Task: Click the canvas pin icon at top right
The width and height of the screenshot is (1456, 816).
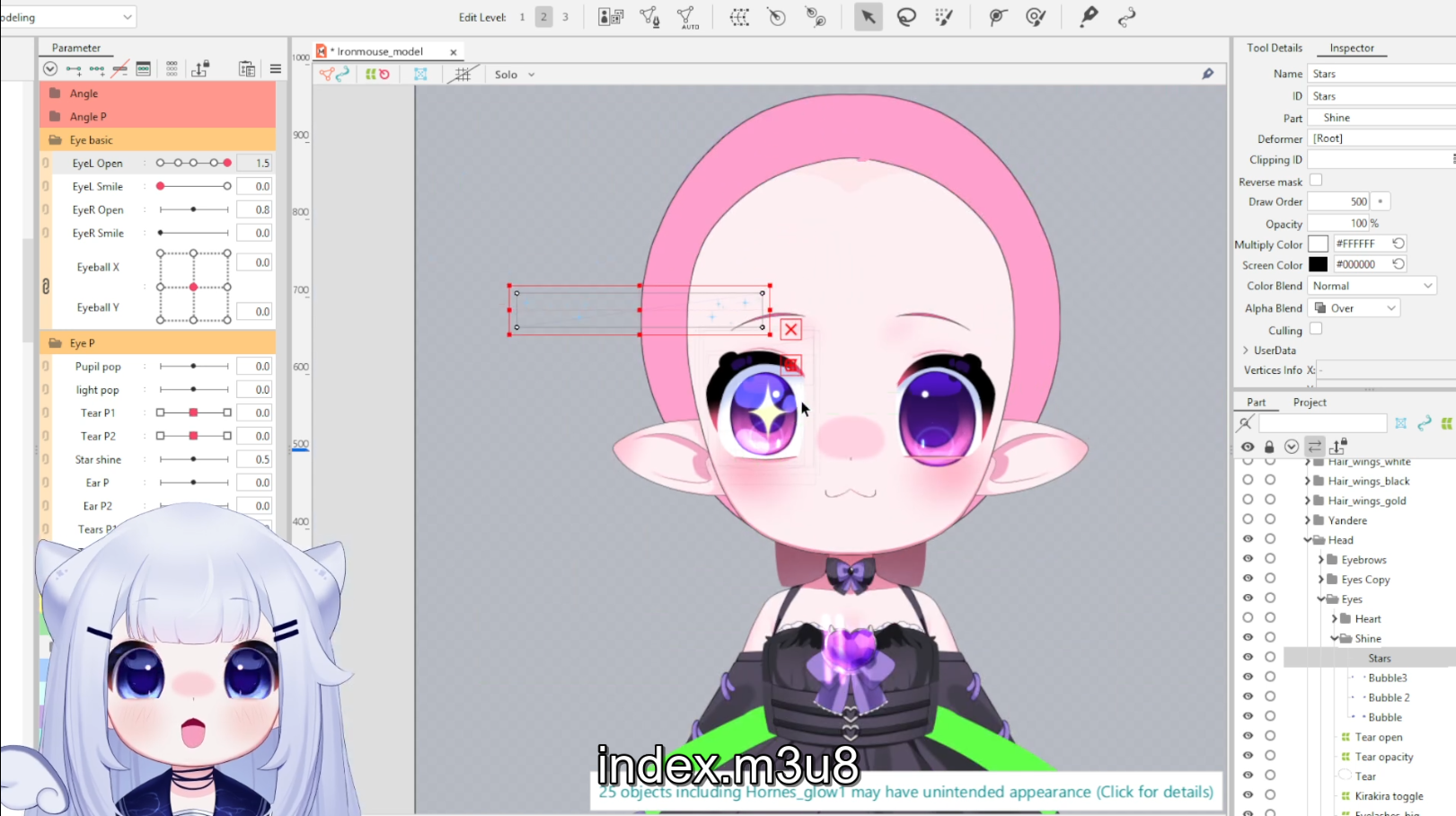Action: click(1208, 74)
